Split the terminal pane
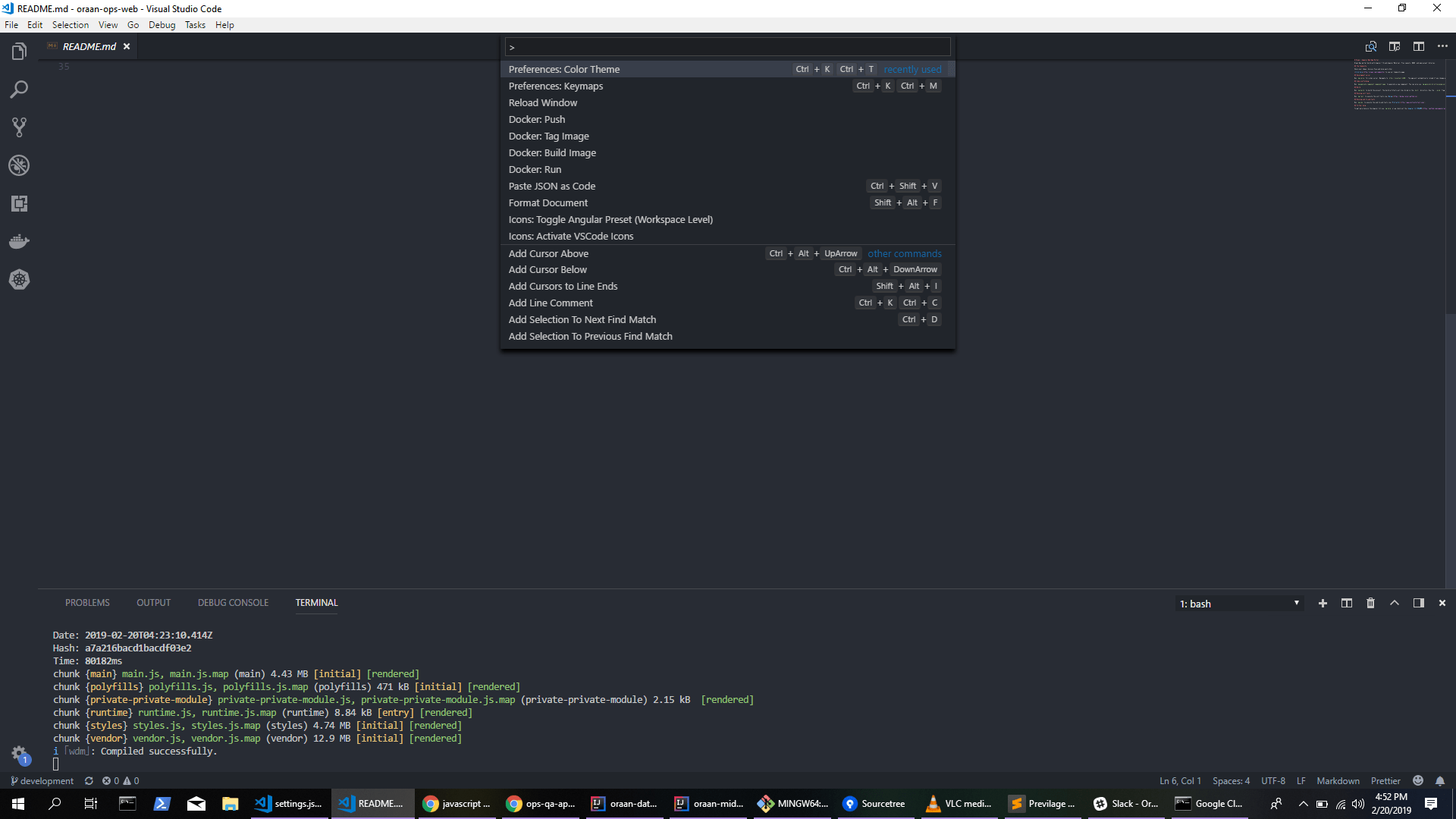Image resolution: width=1456 pixels, height=819 pixels. (1346, 603)
